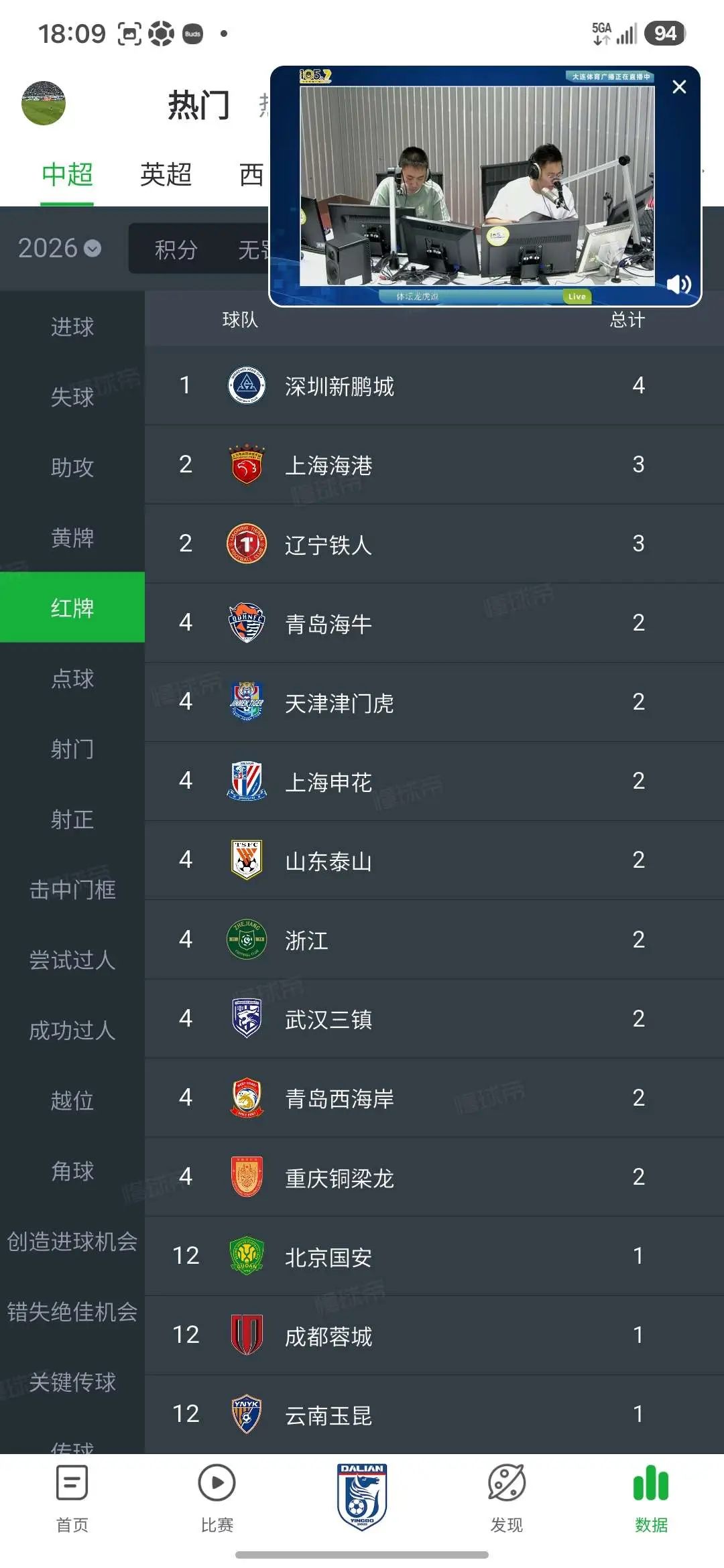Viewport: 724px width, 1568px height.
Task: Select 黄牌 in the stats sidebar
Action: click(72, 537)
